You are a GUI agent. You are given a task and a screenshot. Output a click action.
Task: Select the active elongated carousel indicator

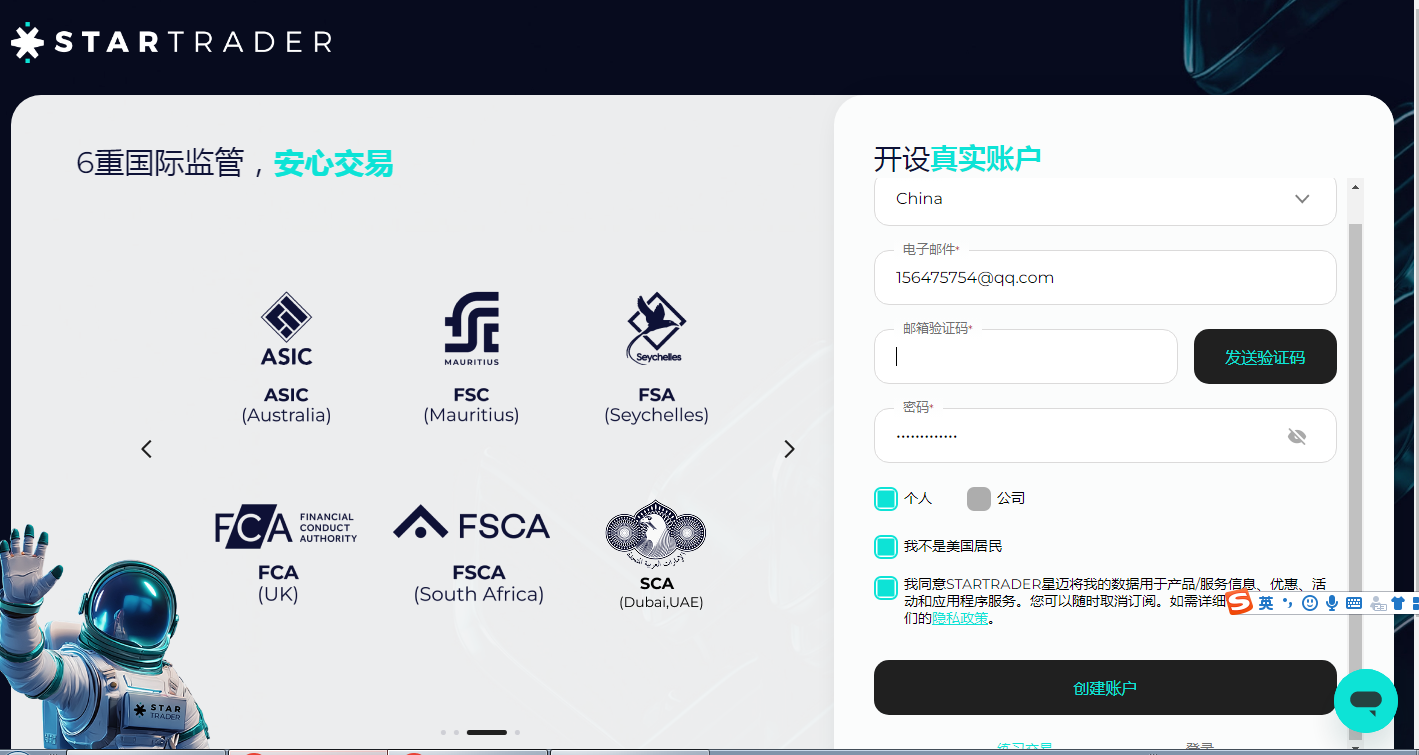click(x=487, y=732)
